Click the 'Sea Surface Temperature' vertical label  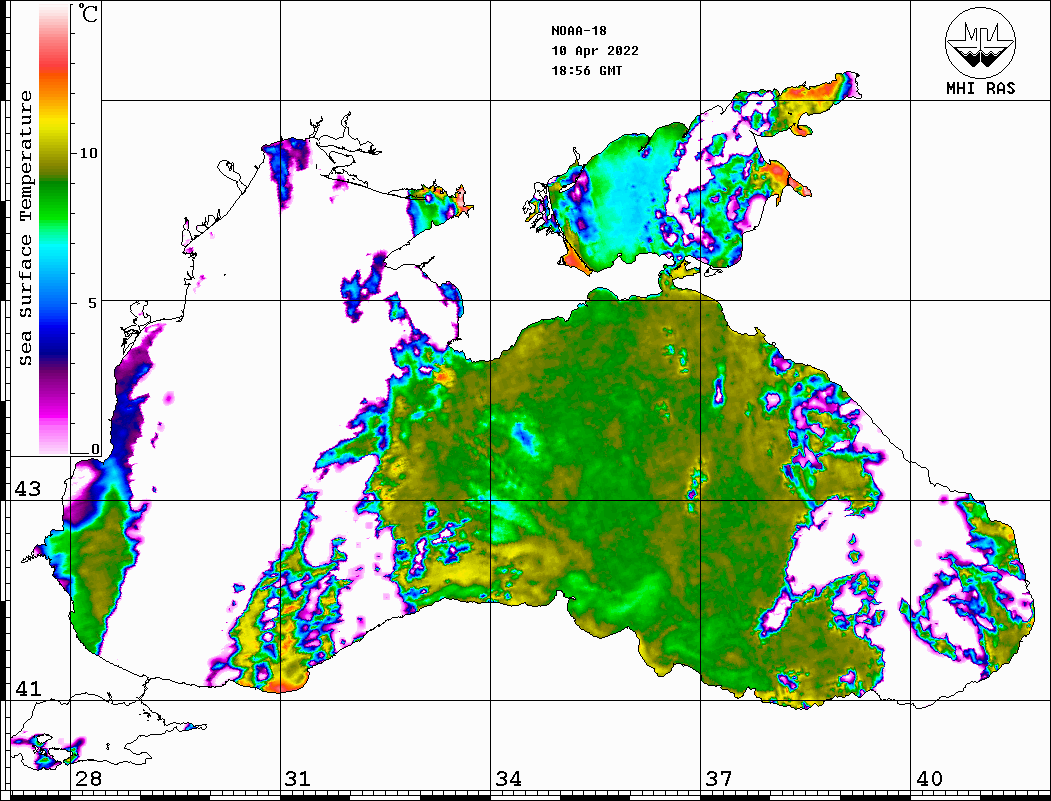point(25,228)
